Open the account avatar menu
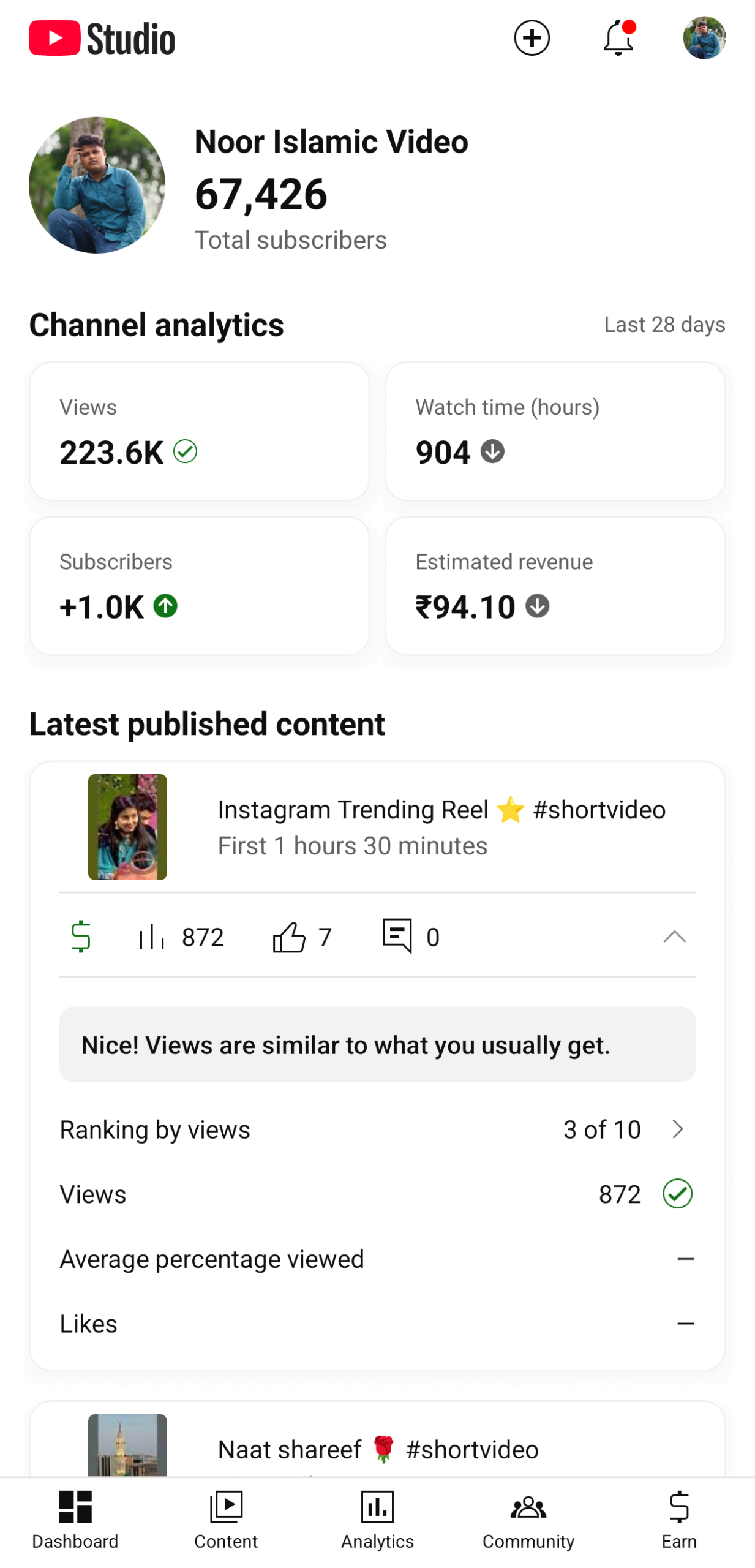Screen dimensions: 755x1568 [704, 38]
